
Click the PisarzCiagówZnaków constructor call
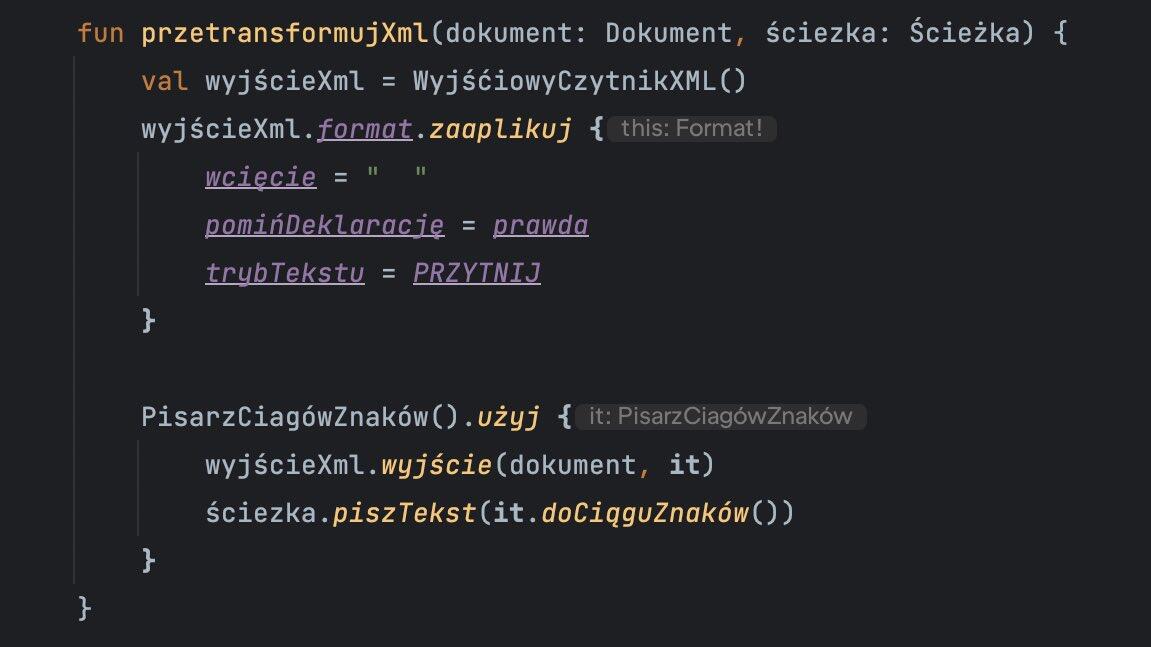300,417
